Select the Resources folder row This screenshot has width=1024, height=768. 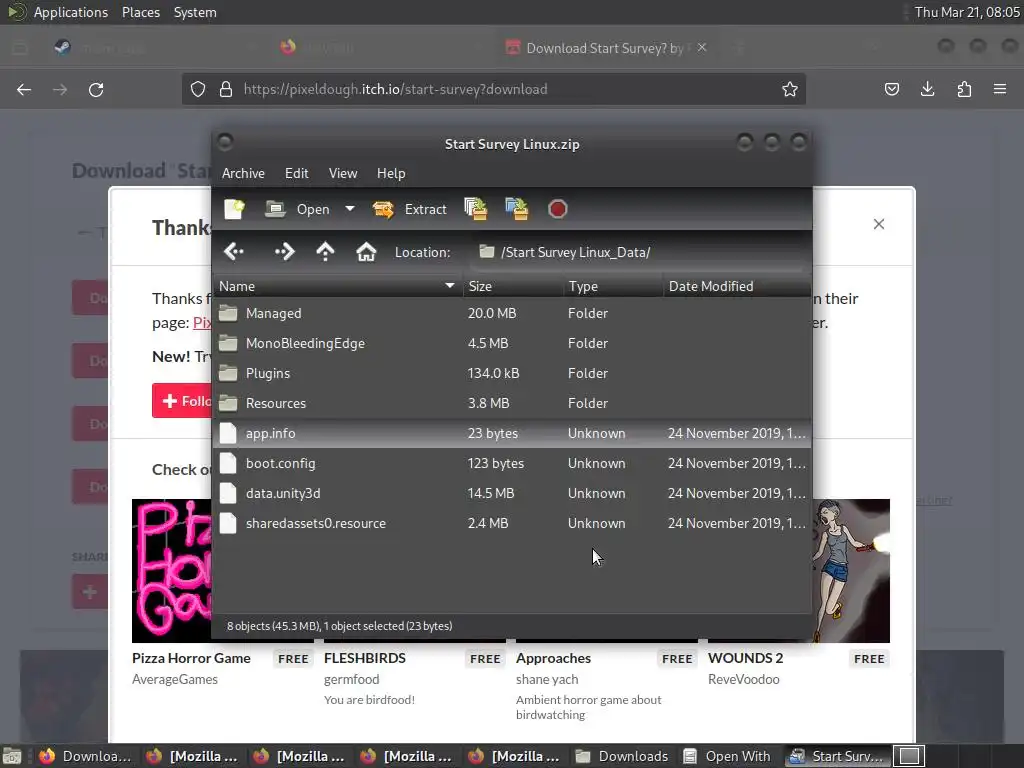coord(512,404)
